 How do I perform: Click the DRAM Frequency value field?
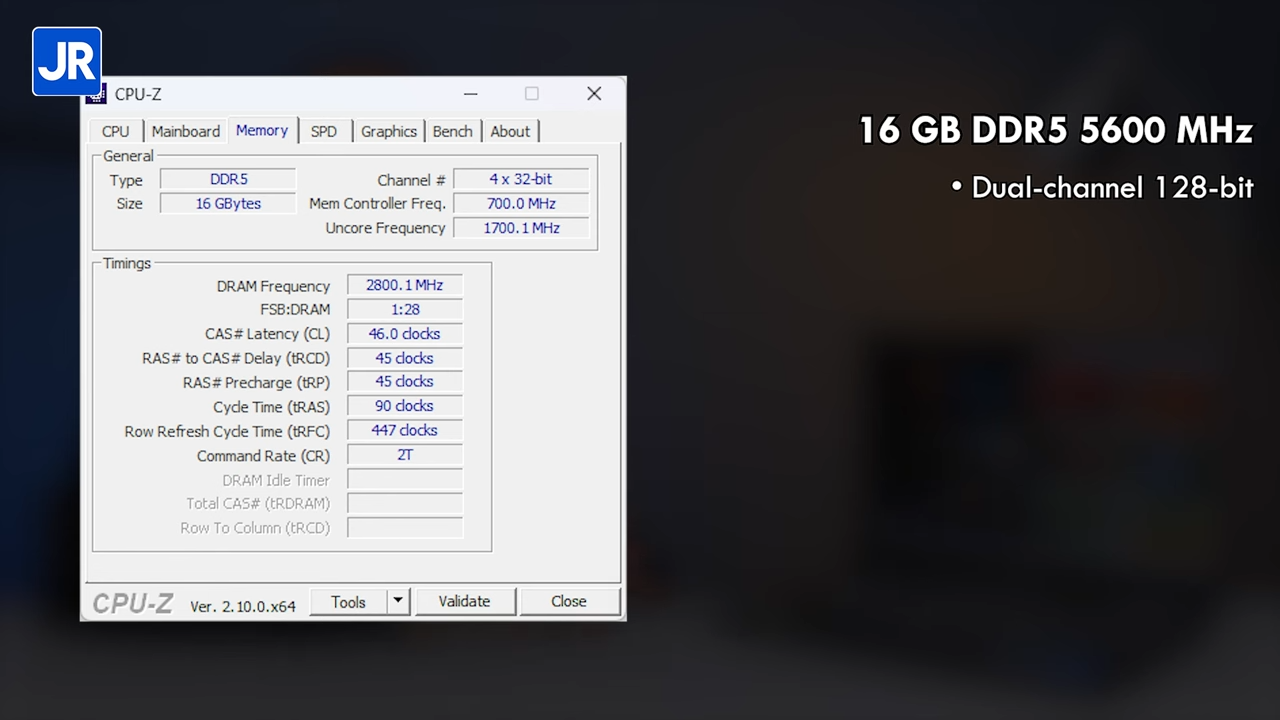coord(404,285)
